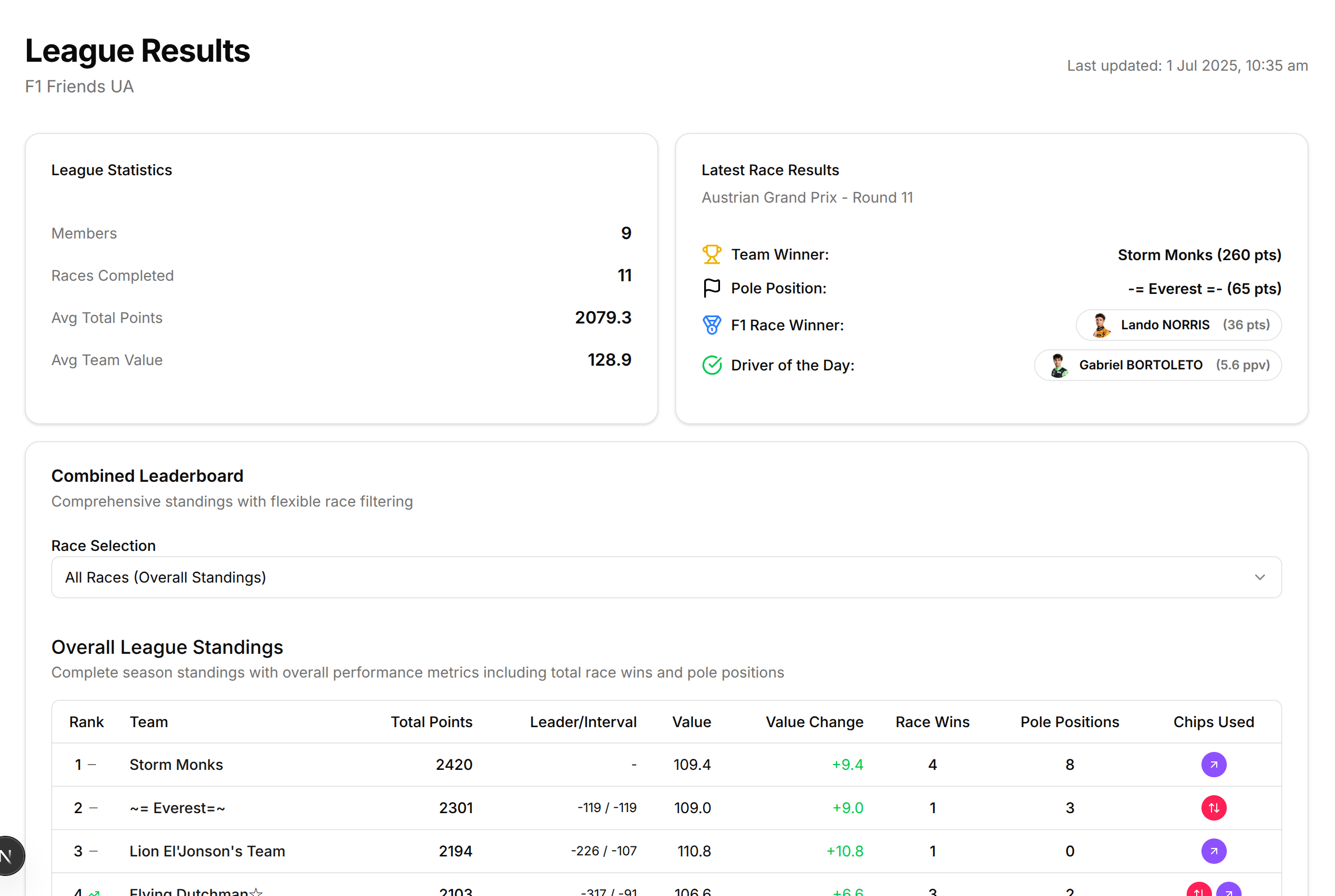
Task: Click the Team Winner trophy icon
Action: [712, 254]
